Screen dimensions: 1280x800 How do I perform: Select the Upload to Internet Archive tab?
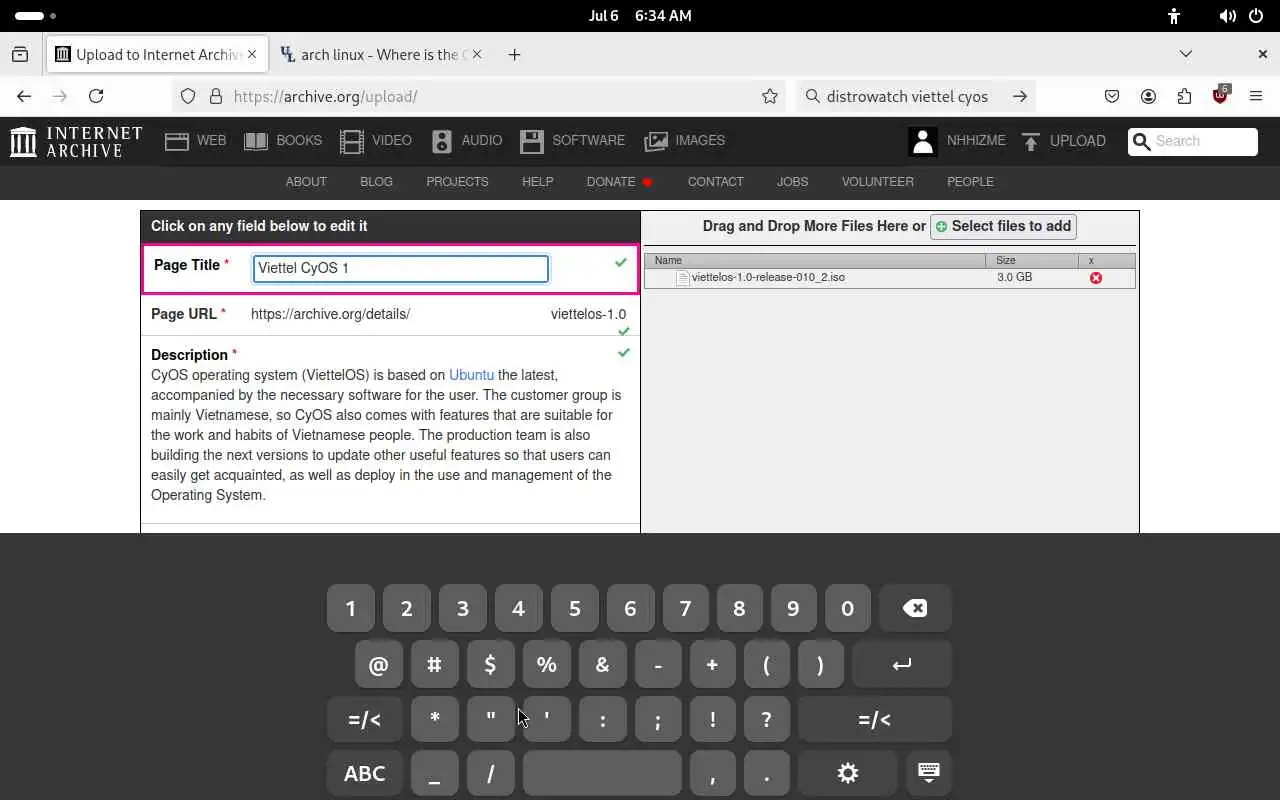pos(158,54)
